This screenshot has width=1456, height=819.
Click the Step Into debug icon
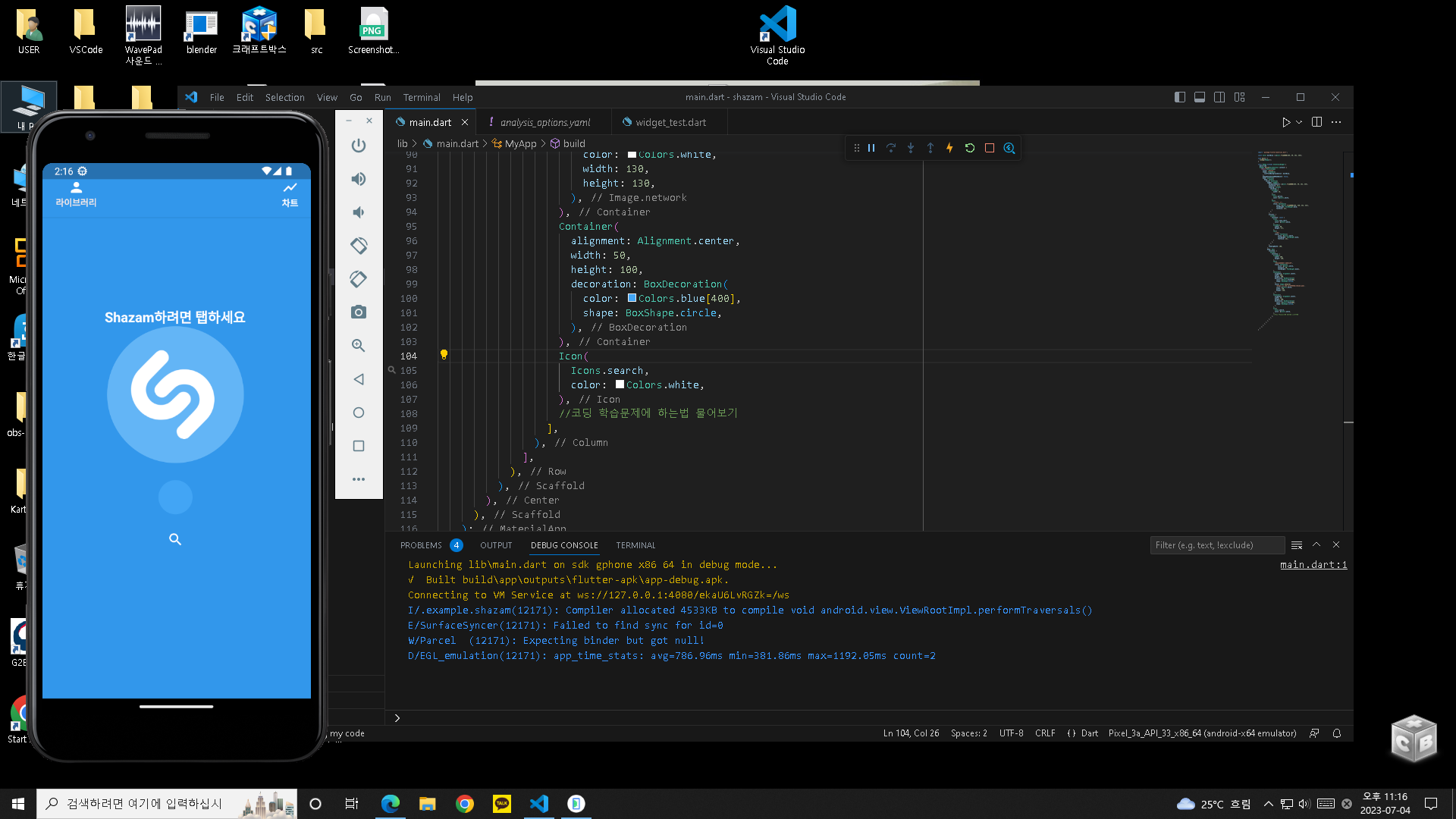coord(911,148)
